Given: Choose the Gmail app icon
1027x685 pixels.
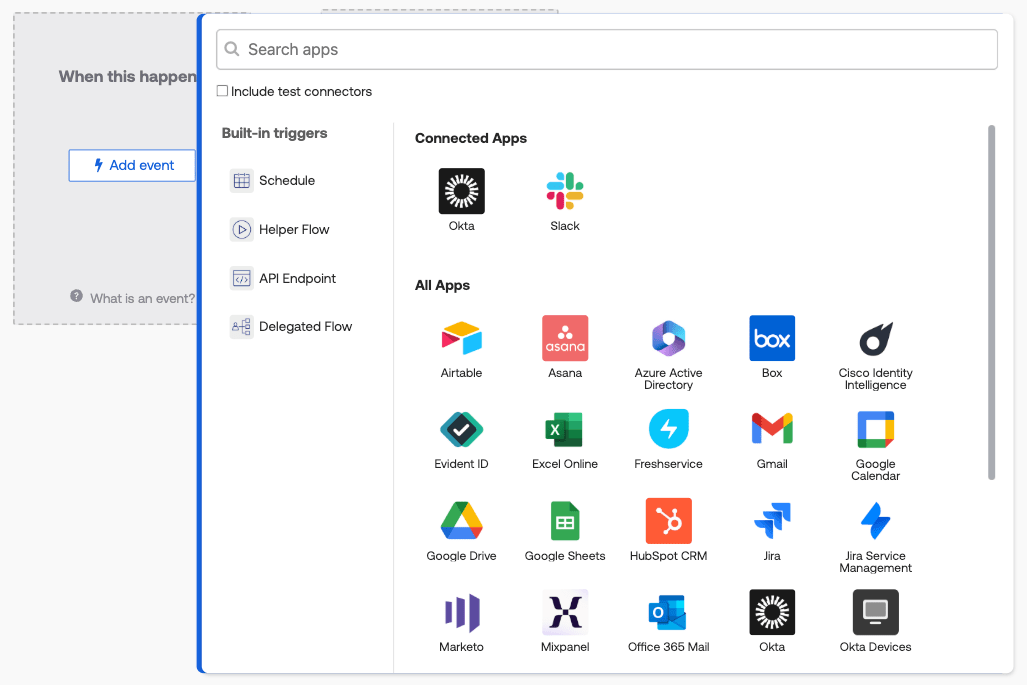Looking at the screenshot, I should point(772,430).
